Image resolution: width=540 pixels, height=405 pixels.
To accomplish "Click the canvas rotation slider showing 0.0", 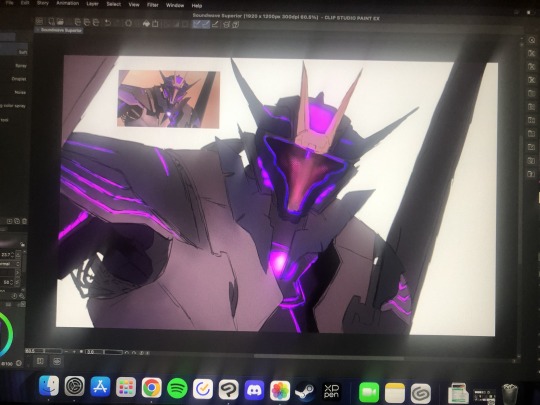I will [104, 352].
